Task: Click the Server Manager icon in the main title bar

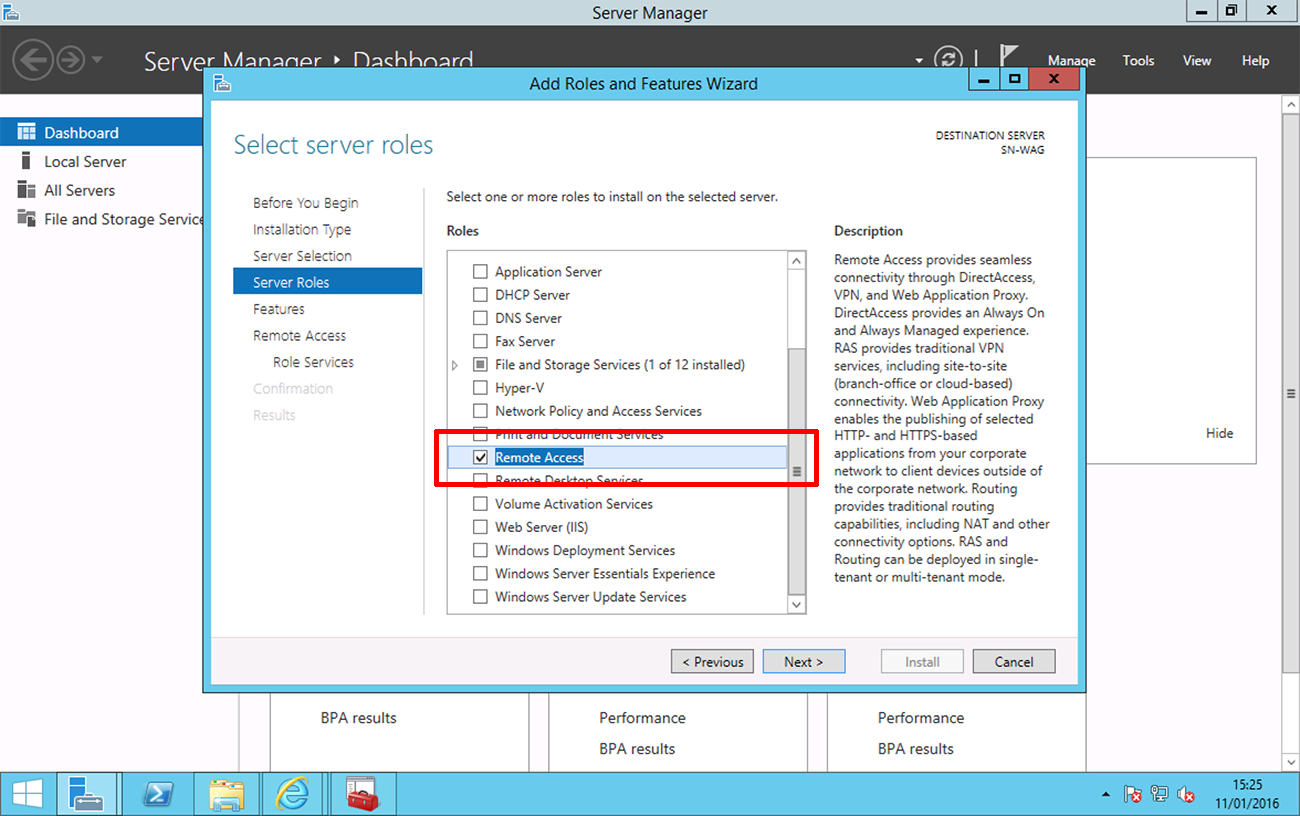Action: (12, 12)
